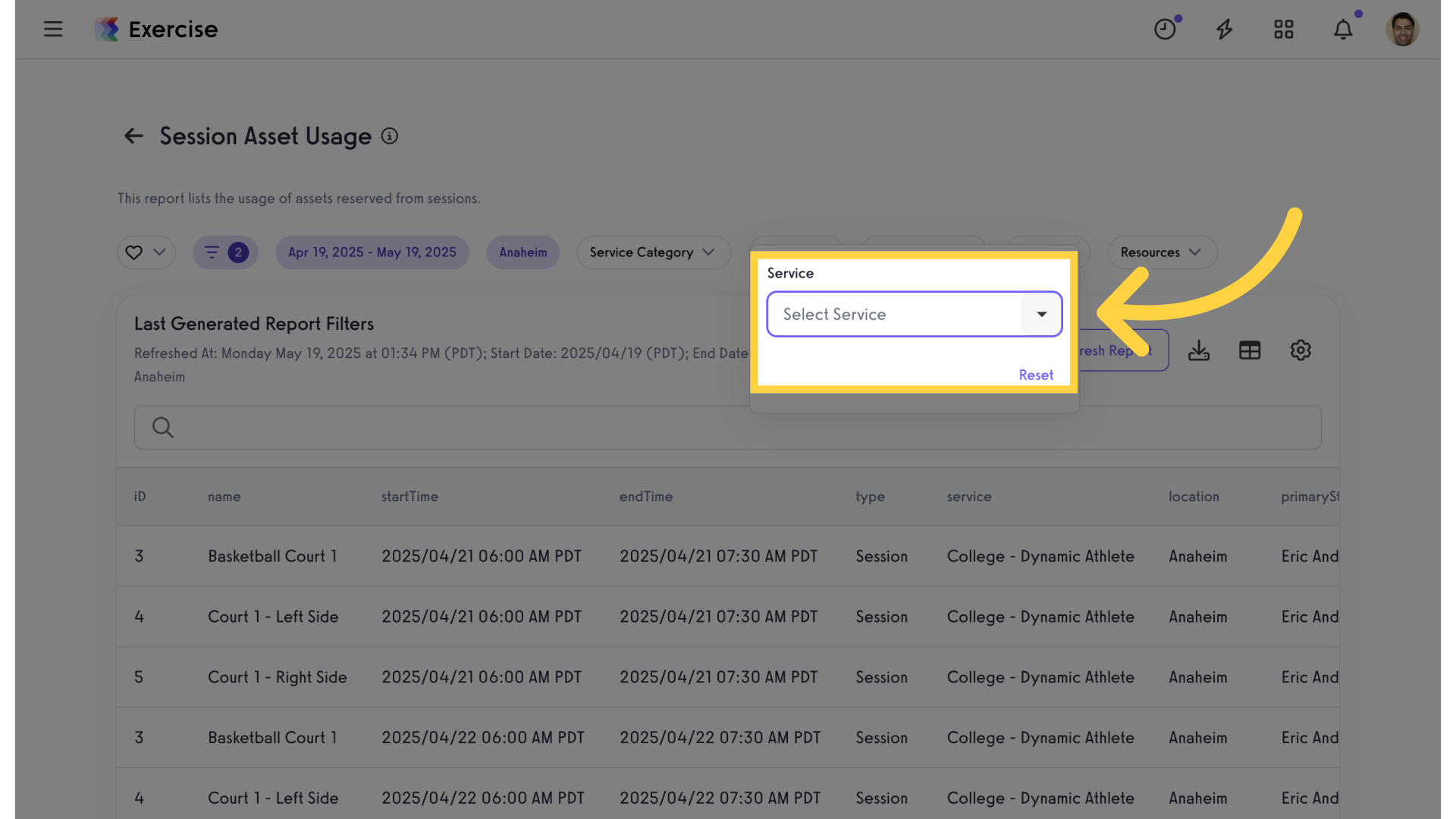Viewport: 1456px width, 819px height.
Task: Click the user profile avatar
Action: (x=1401, y=30)
